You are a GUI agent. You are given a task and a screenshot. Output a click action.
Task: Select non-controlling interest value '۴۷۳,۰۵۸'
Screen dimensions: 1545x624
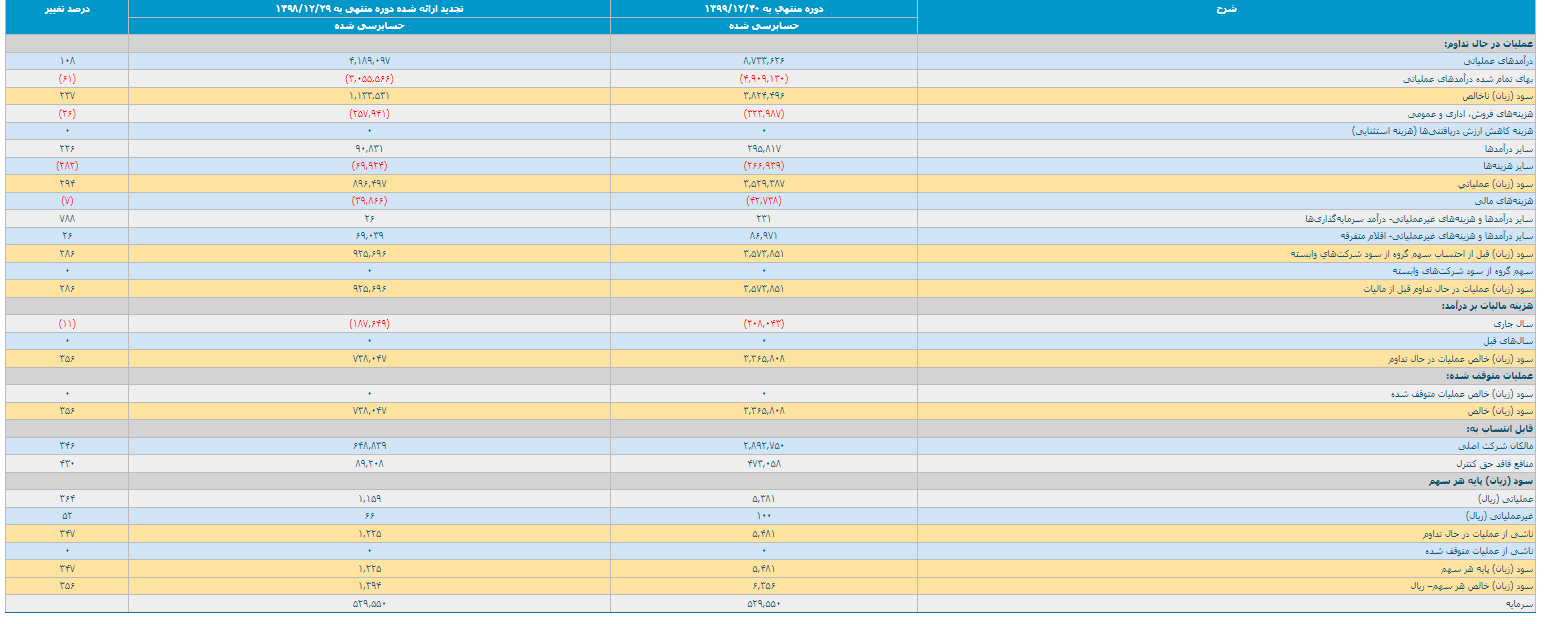click(x=764, y=464)
